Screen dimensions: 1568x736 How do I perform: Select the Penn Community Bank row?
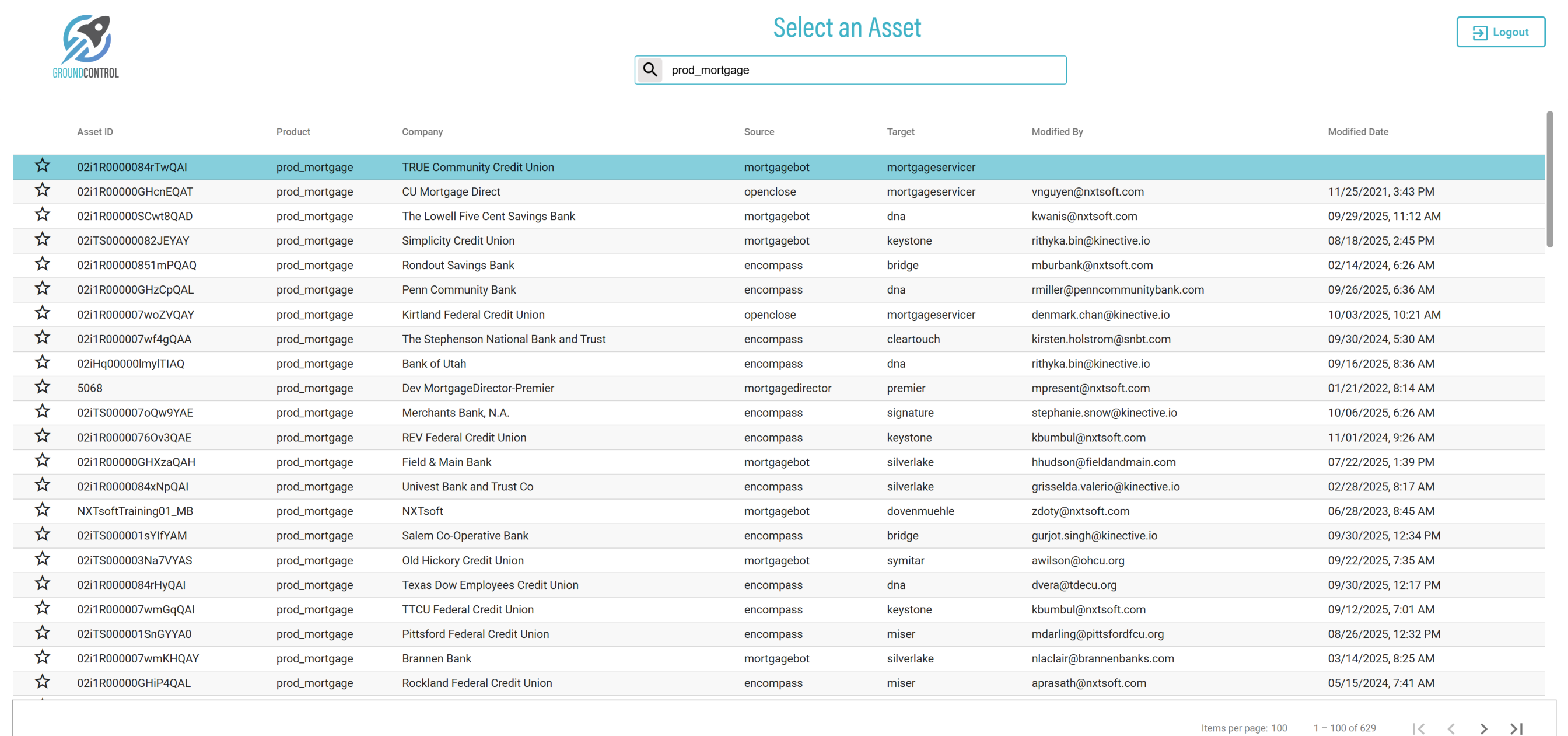[459, 289]
